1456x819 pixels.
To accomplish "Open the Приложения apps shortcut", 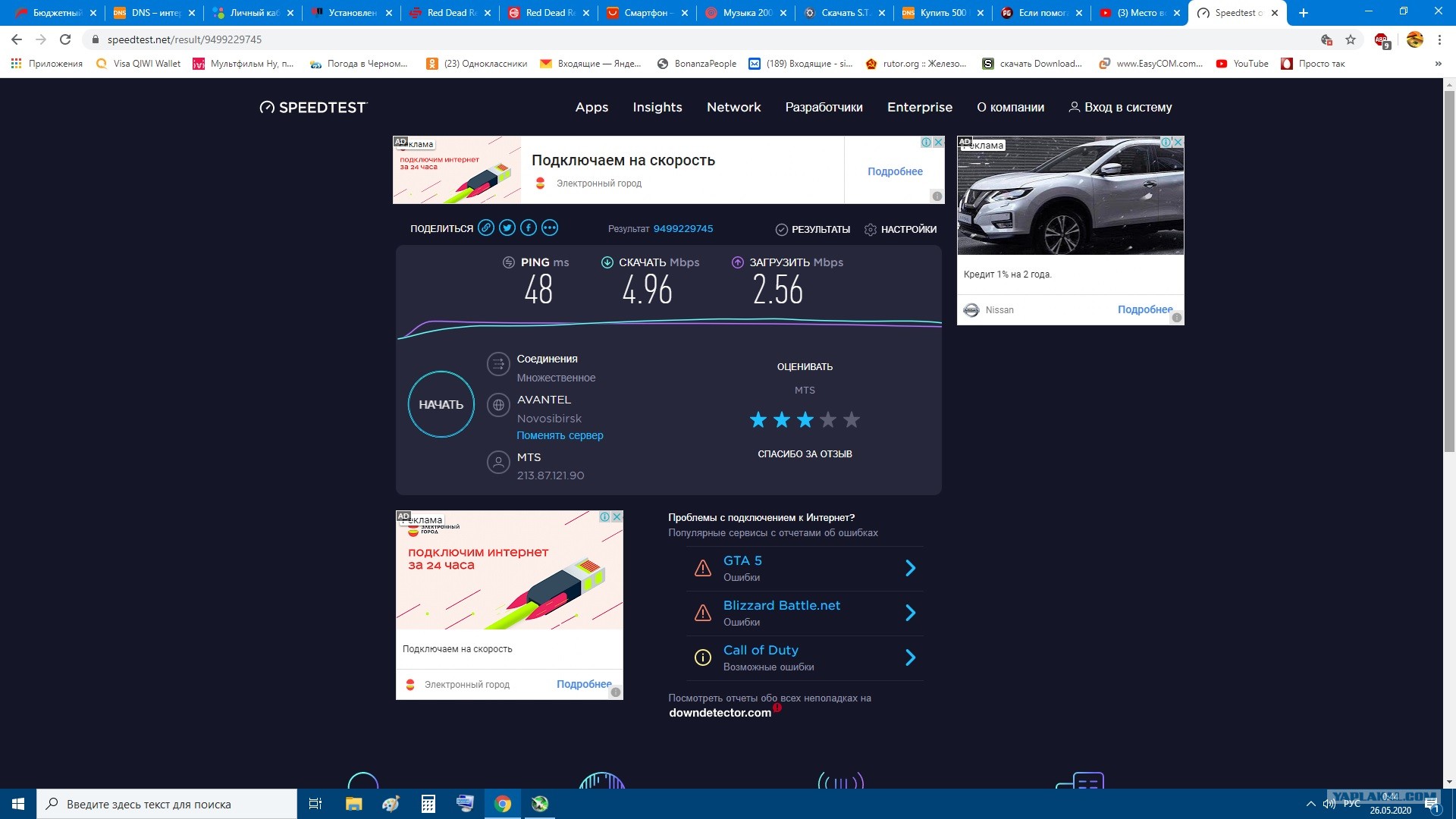I will click(x=47, y=64).
